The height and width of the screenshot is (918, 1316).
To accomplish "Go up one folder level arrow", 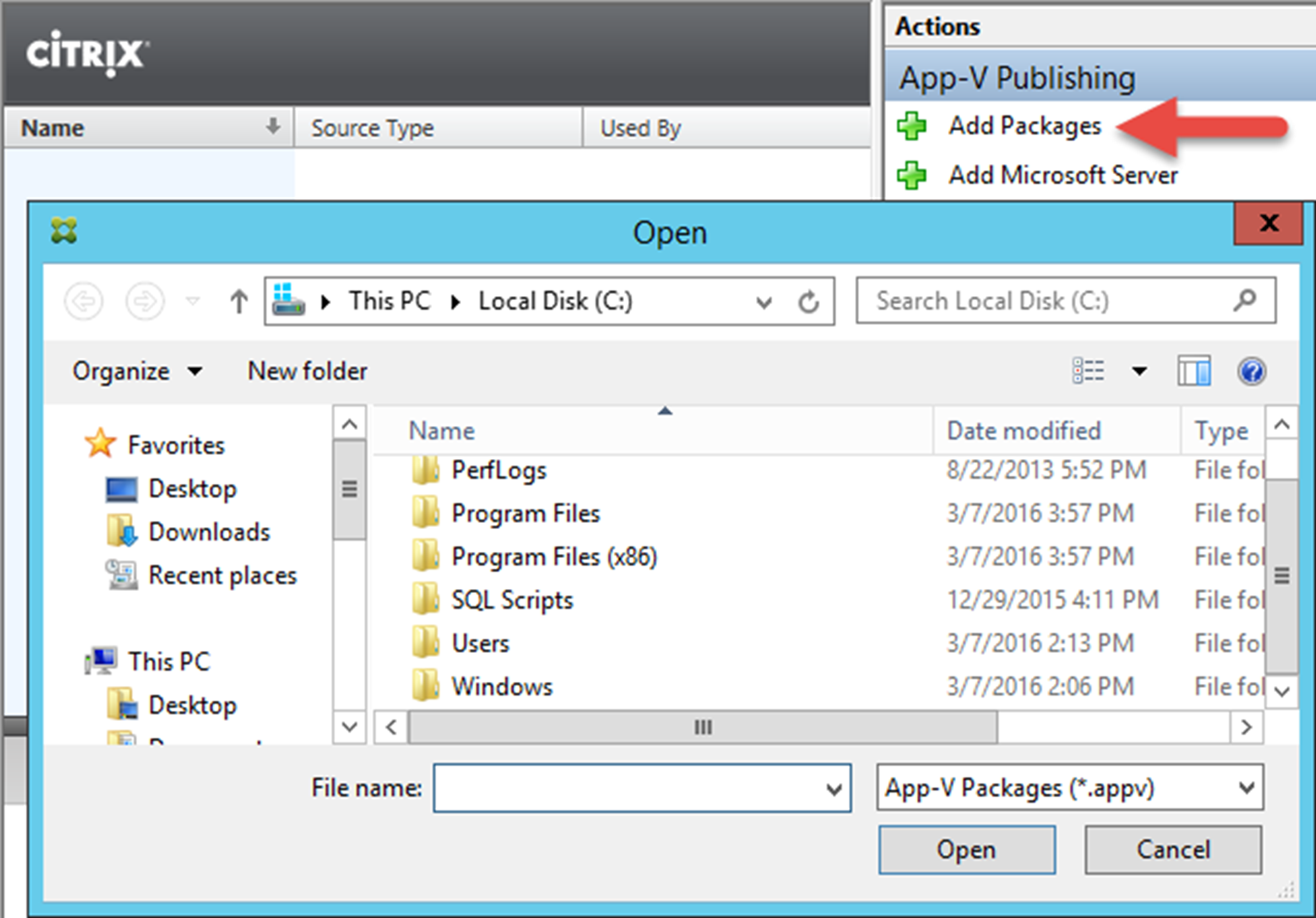I will click(239, 301).
